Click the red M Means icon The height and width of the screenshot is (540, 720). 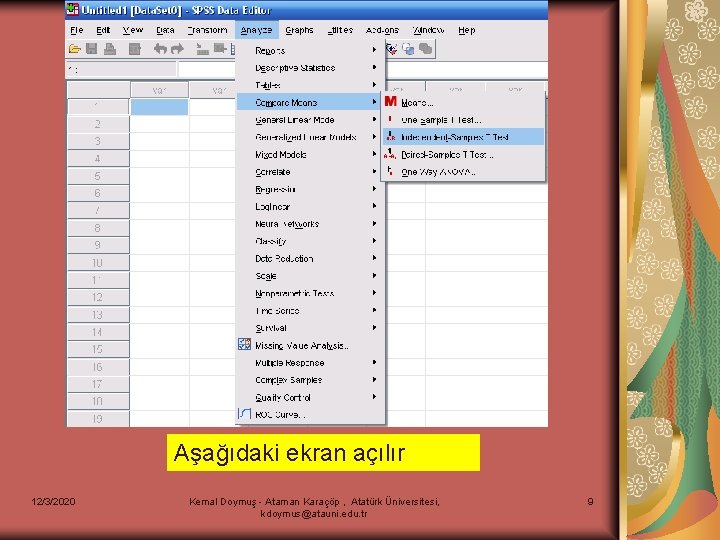tap(390, 101)
